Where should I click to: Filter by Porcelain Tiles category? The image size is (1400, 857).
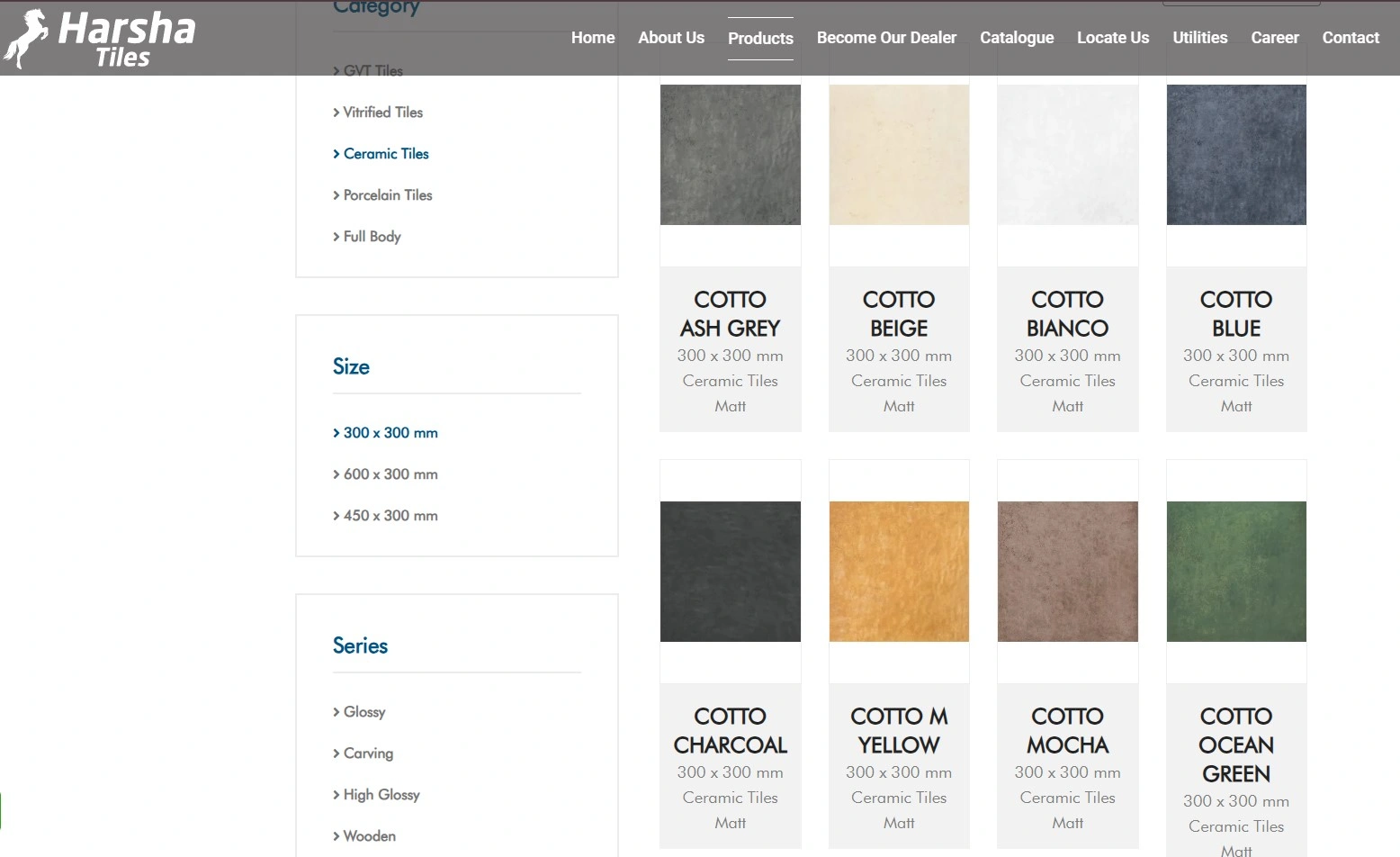382,195
